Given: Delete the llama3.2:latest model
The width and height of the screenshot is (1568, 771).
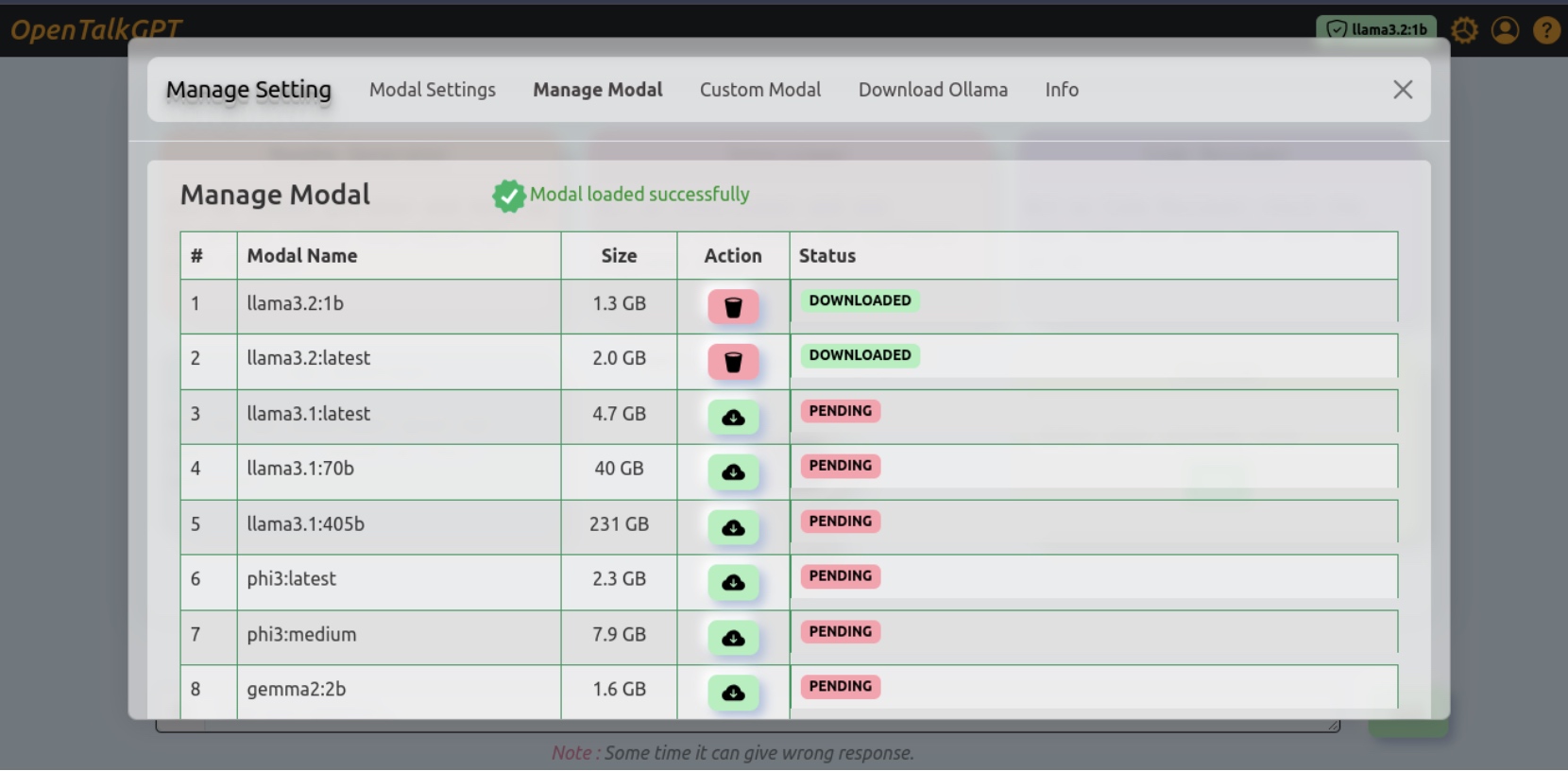Looking at the screenshot, I should point(733,362).
